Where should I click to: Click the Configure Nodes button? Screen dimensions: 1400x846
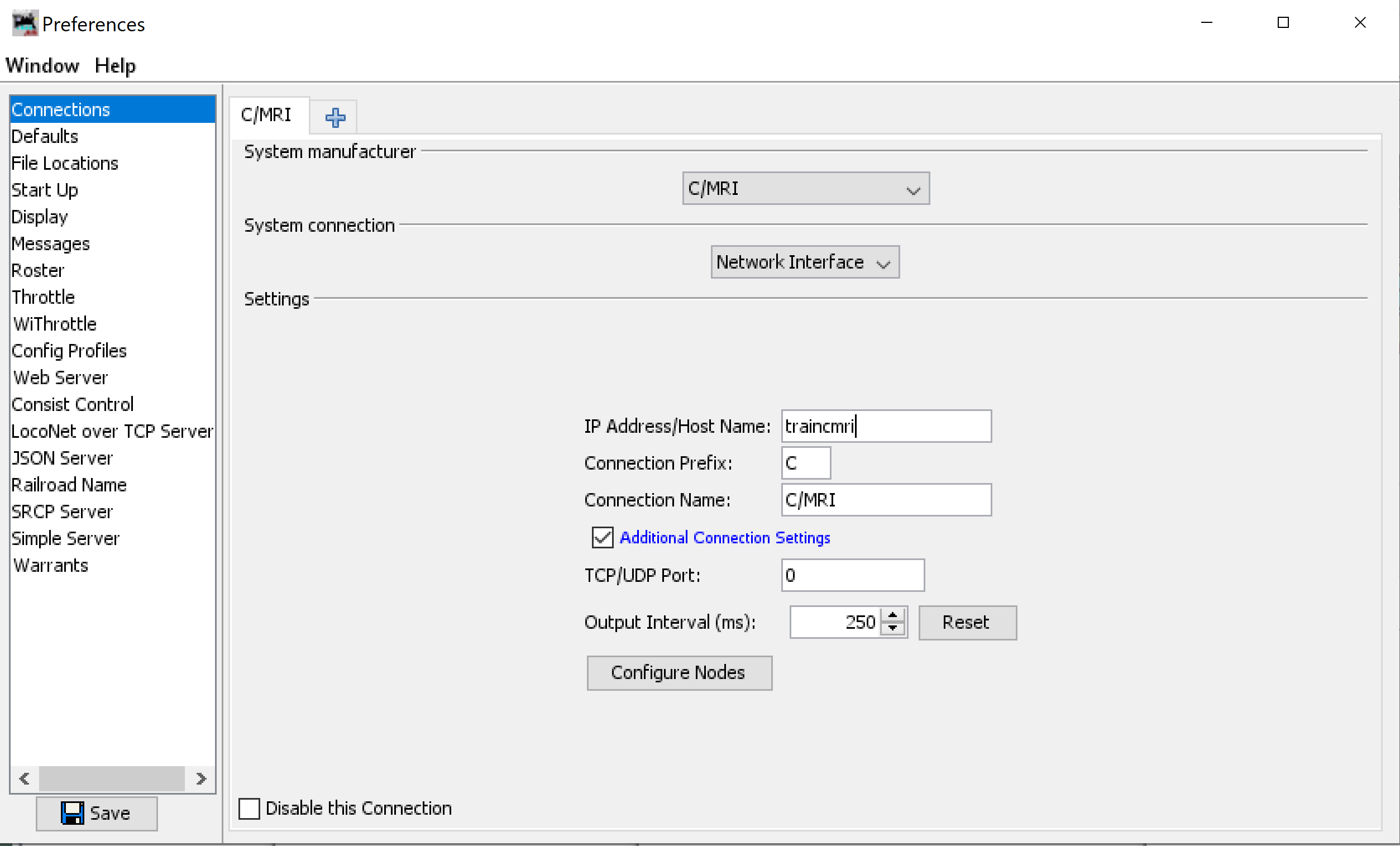[x=680, y=672]
